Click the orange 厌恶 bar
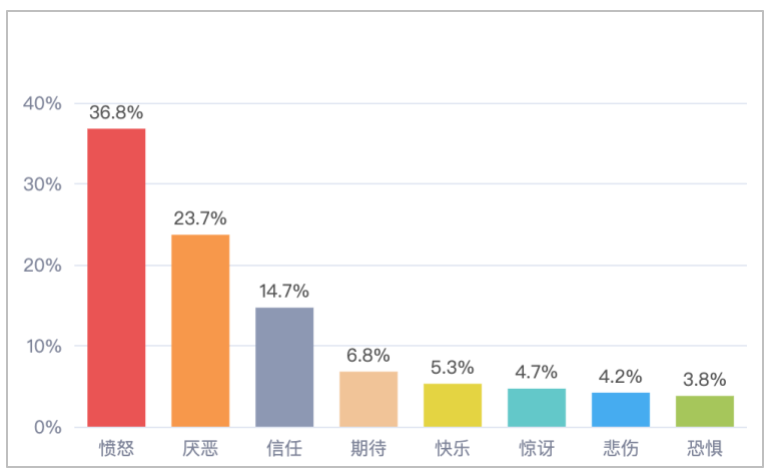This screenshot has height=474, width=770. click(200, 331)
